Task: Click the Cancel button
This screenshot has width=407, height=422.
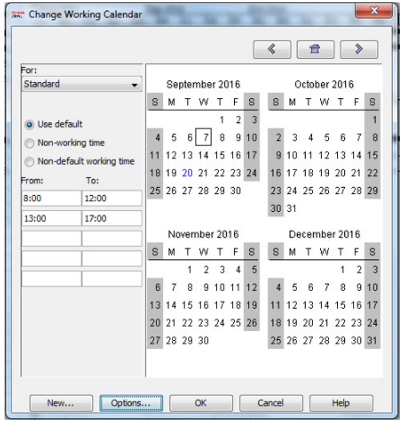Action: [271, 403]
